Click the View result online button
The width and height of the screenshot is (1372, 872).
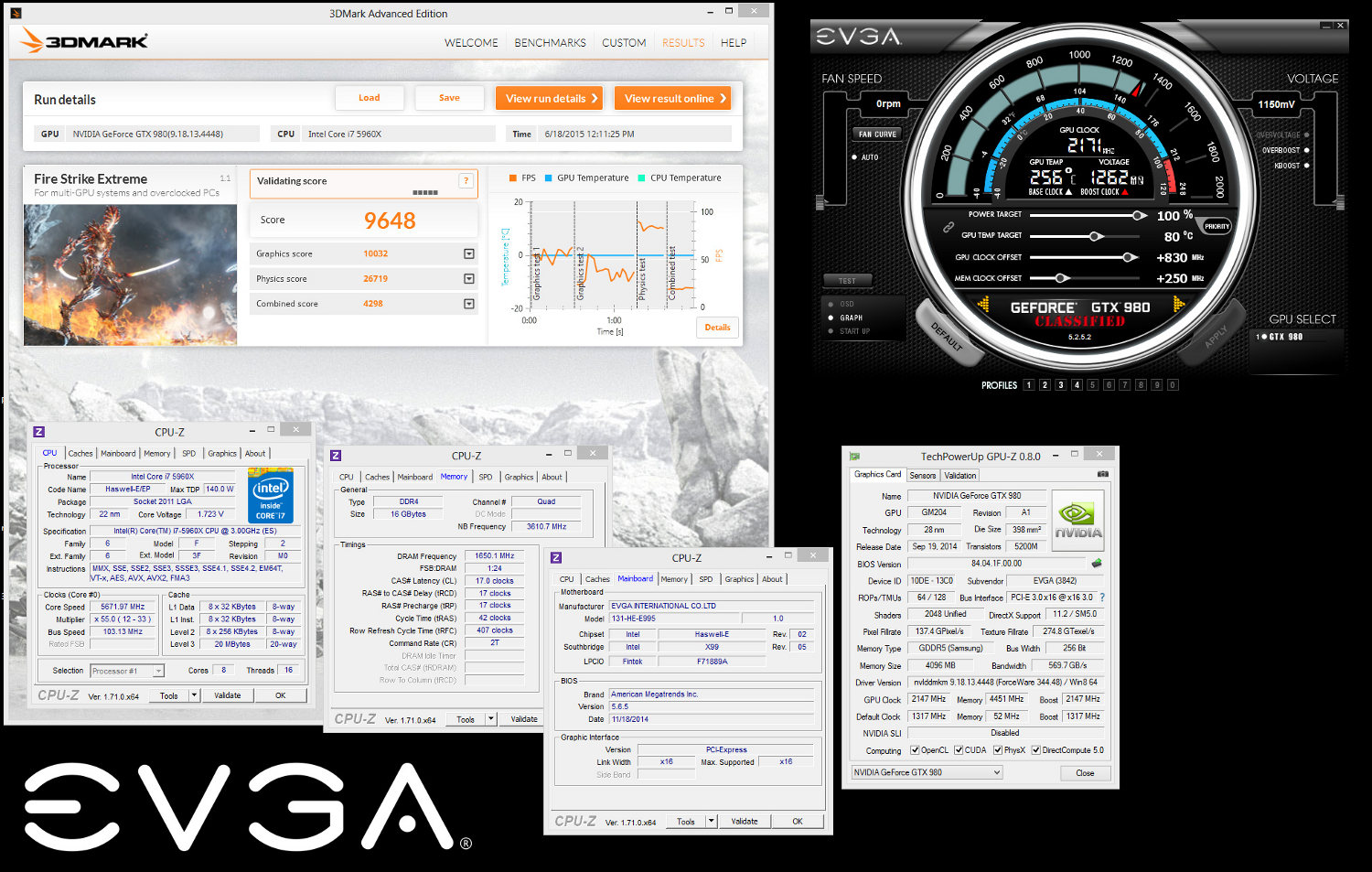tap(672, 98)
